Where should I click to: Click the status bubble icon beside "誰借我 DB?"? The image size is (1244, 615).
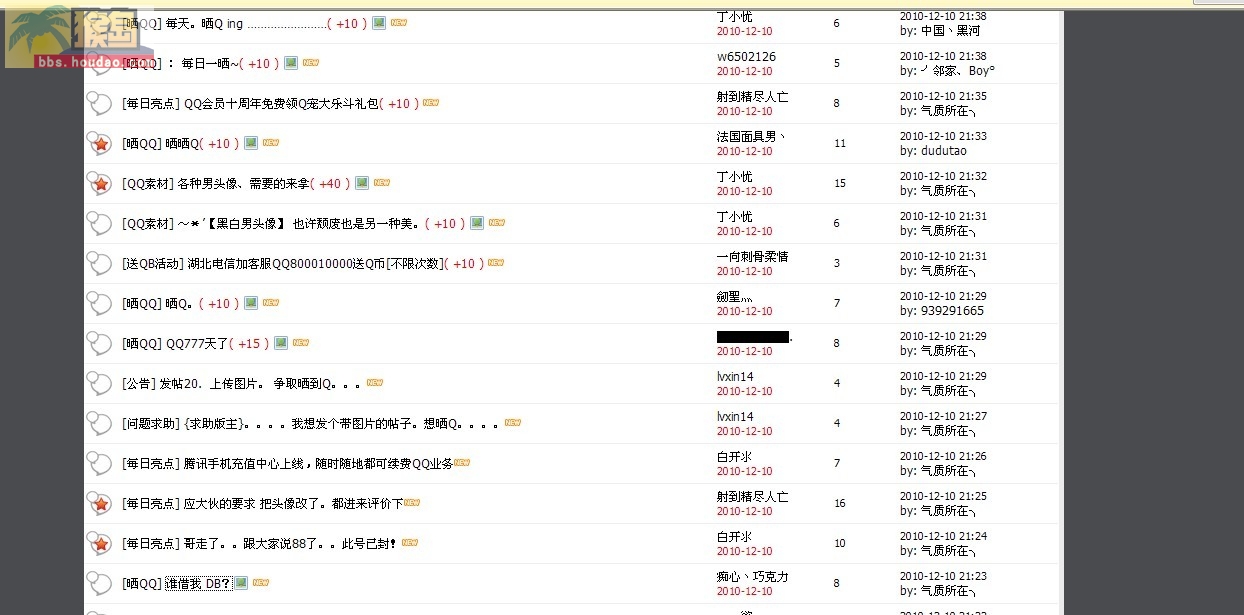pos(99,583)
